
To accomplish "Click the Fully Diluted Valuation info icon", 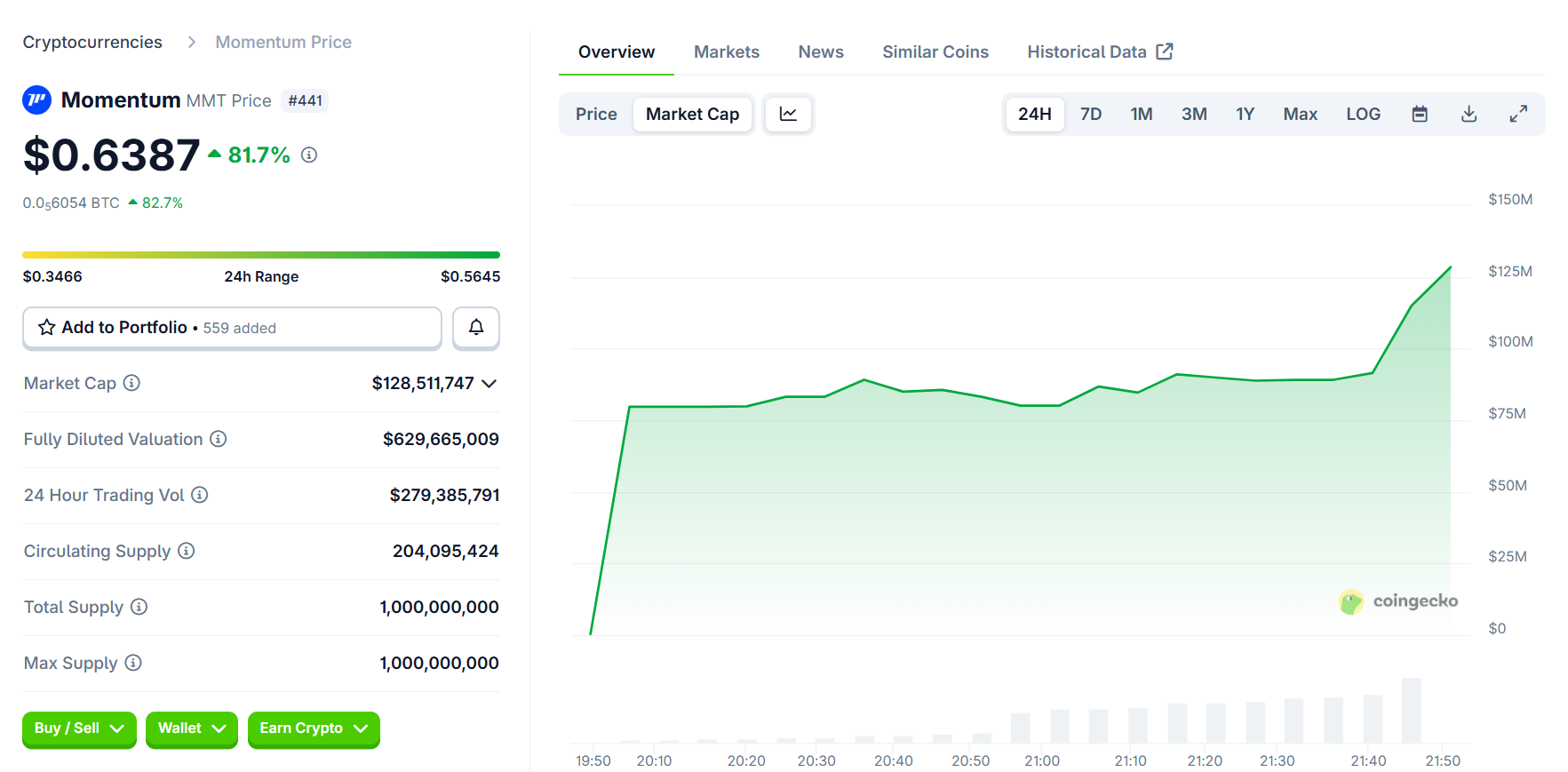I will click(x=219, y=439).
